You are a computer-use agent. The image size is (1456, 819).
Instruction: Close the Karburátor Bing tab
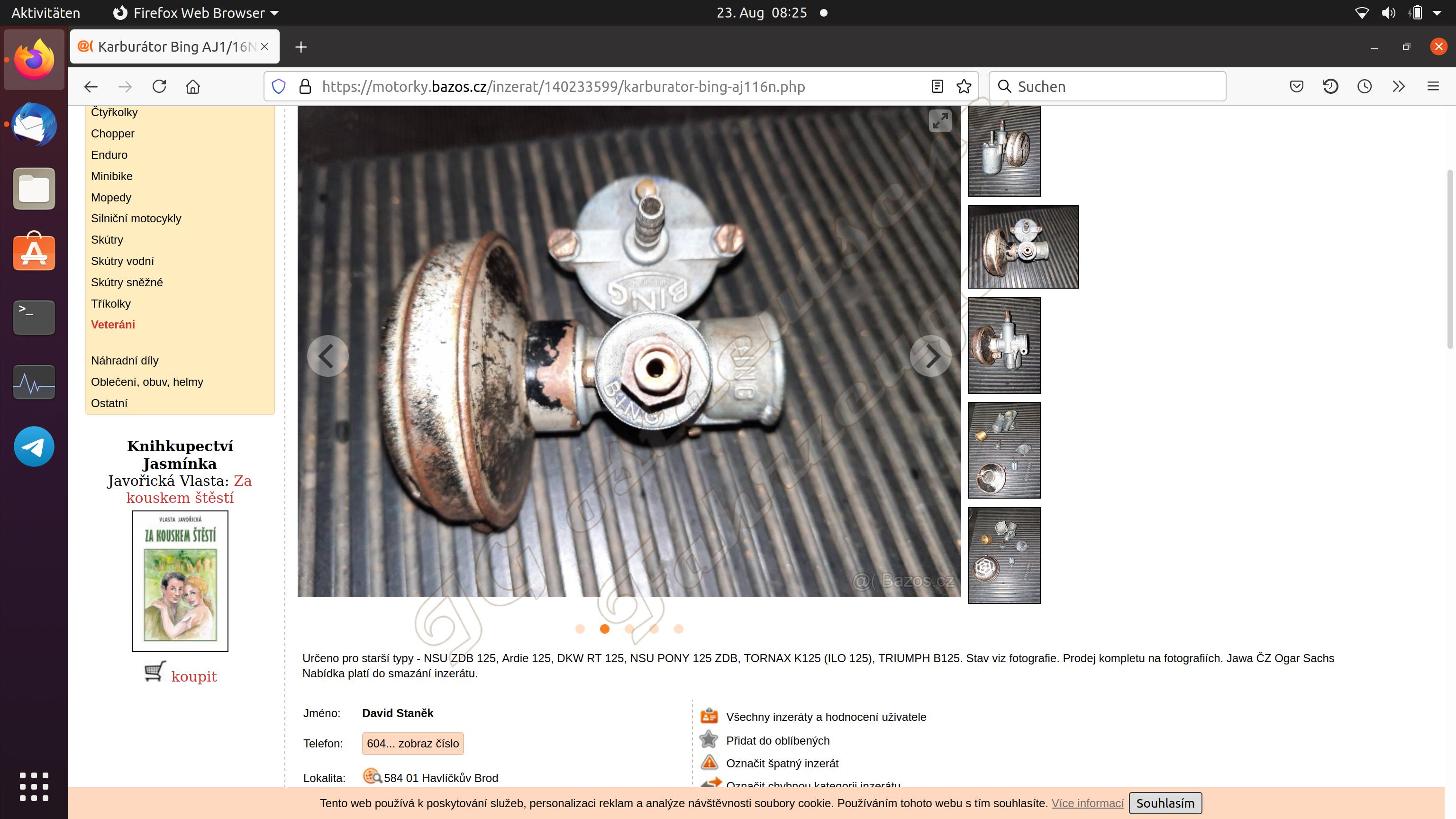pos(264,47)
